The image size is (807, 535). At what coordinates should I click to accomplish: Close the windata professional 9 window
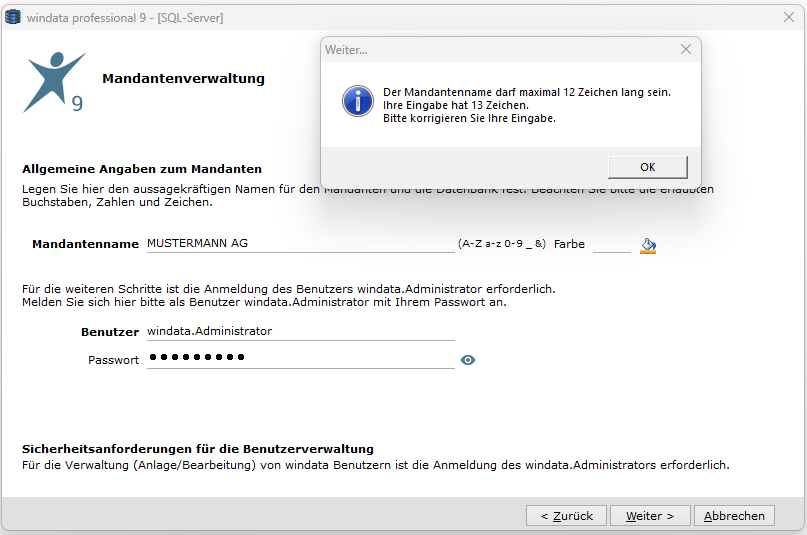coord(788,17)
